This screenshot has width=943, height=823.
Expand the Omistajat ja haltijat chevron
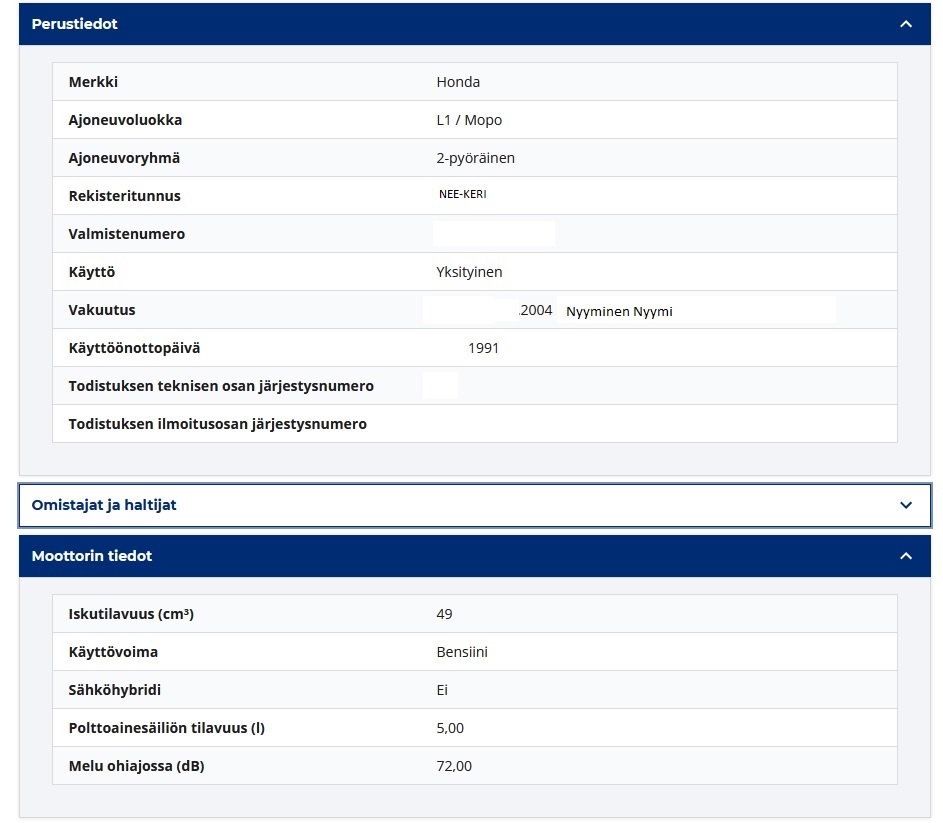pos(906,505)
